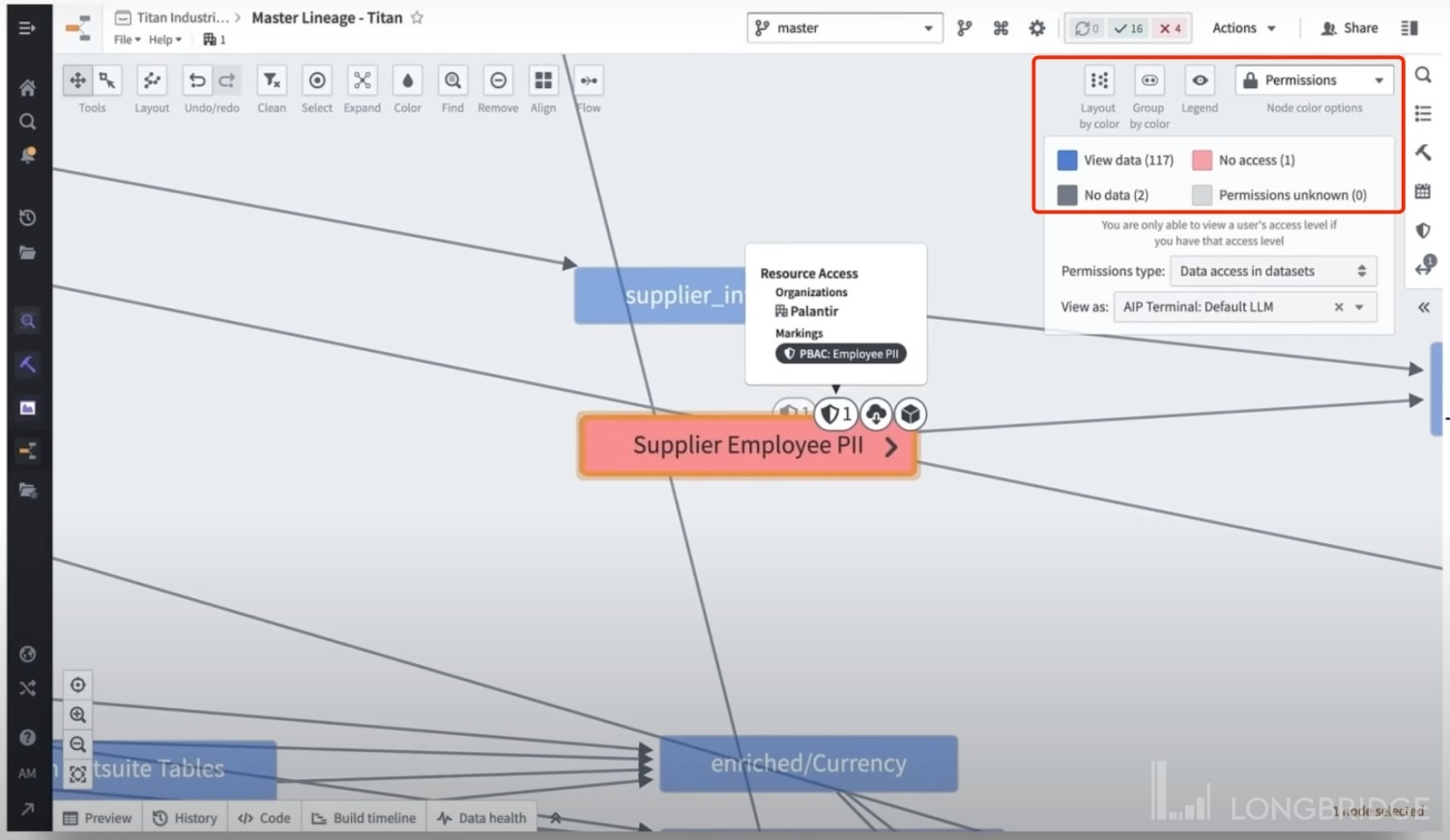Open Permissions node color options dropdown
Screen dimensions: 1450x840
tap(1314, 80)
